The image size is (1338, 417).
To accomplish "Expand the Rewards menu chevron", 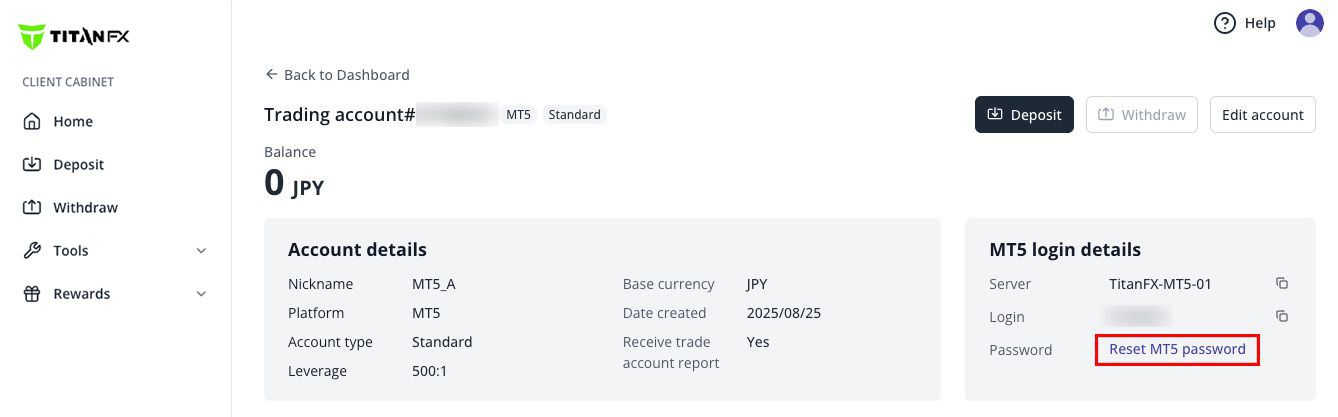I will [201, 294].
